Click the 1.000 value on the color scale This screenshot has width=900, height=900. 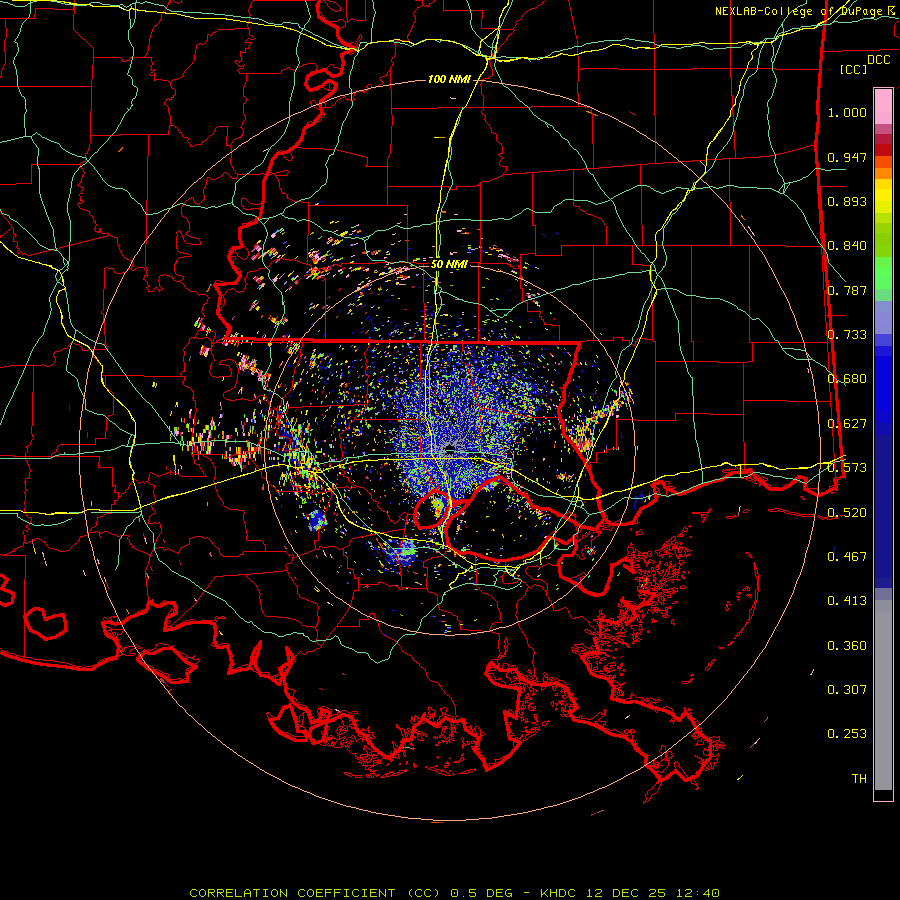point(847,112)
